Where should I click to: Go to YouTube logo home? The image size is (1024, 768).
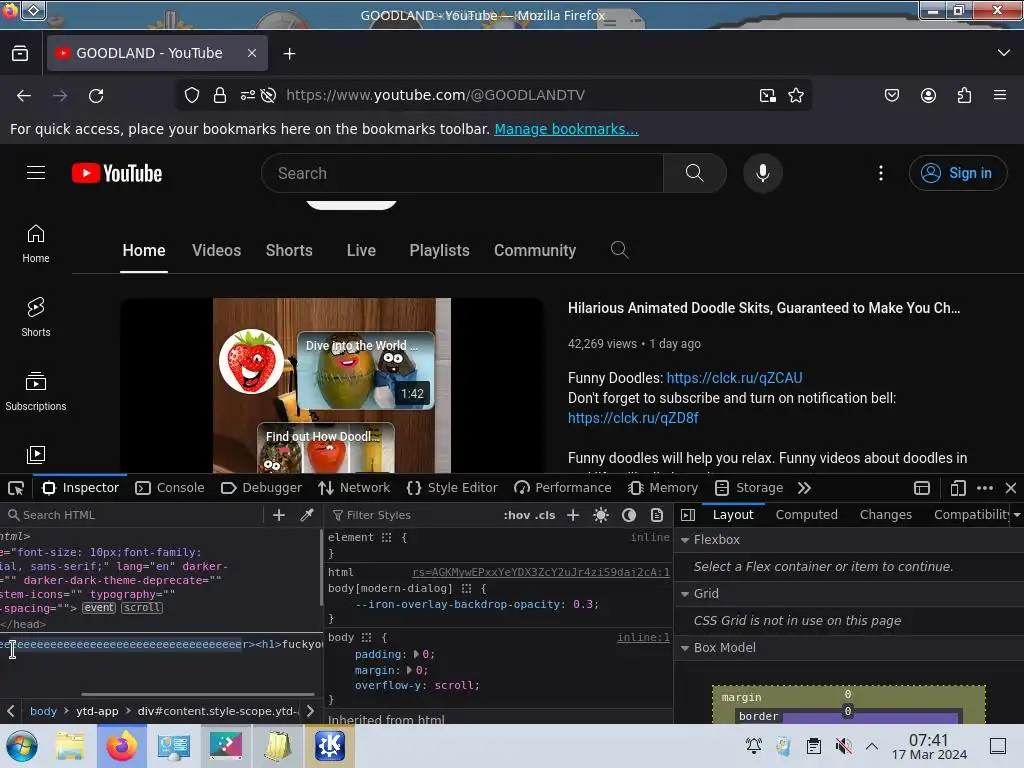point(117,173)
